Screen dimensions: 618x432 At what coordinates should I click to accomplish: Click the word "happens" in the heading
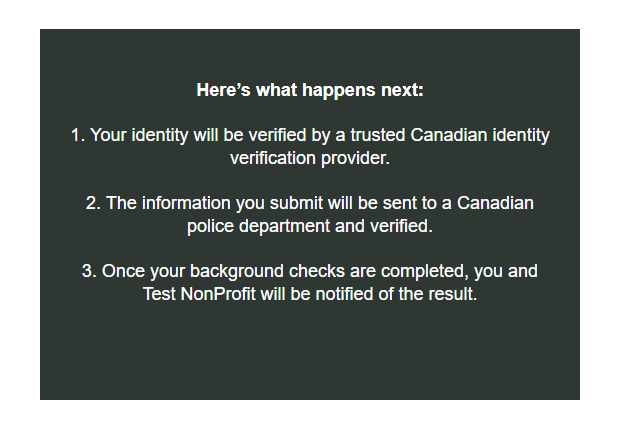[339, 91]
